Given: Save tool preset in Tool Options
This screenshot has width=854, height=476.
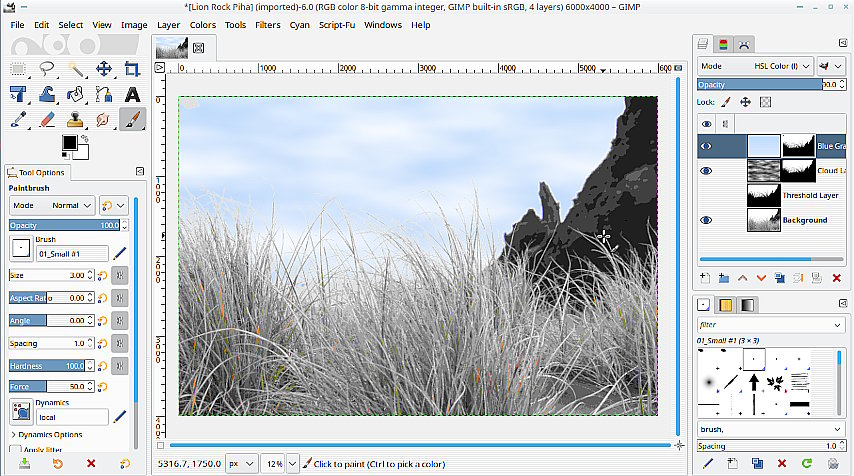Looking at the screenshot, I should coord(25,463).
